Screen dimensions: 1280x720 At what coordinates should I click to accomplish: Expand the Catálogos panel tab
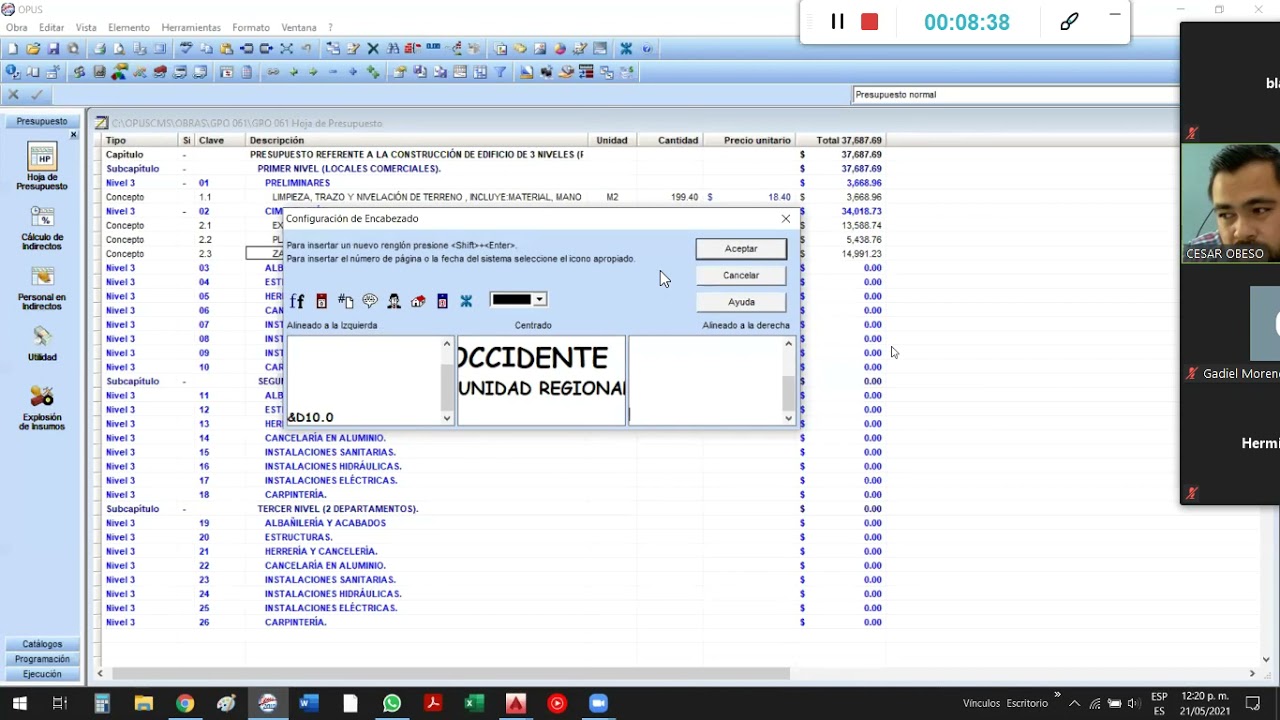(x=42, y=644)
